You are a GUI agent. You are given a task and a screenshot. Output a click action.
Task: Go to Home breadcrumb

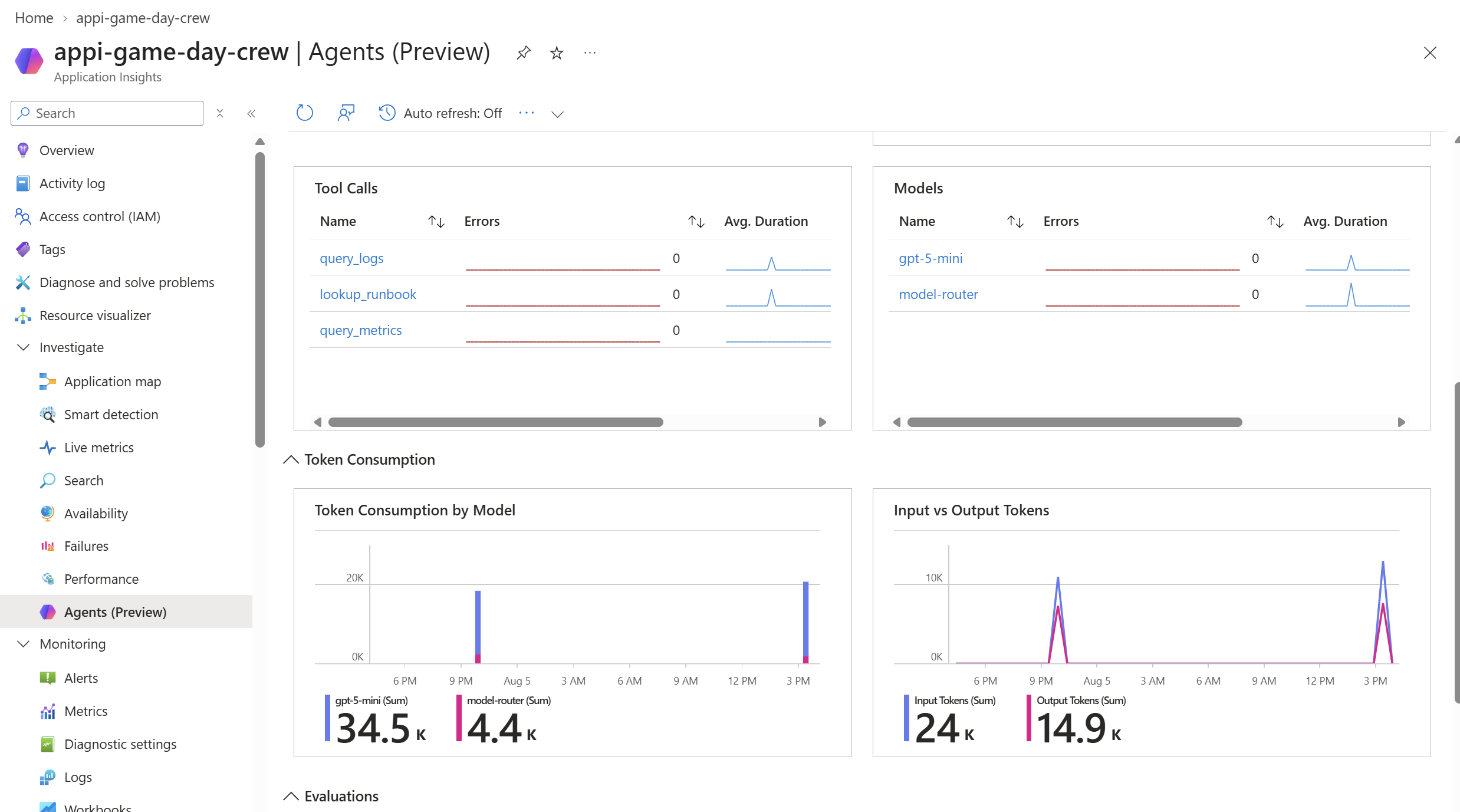point(34,18)
